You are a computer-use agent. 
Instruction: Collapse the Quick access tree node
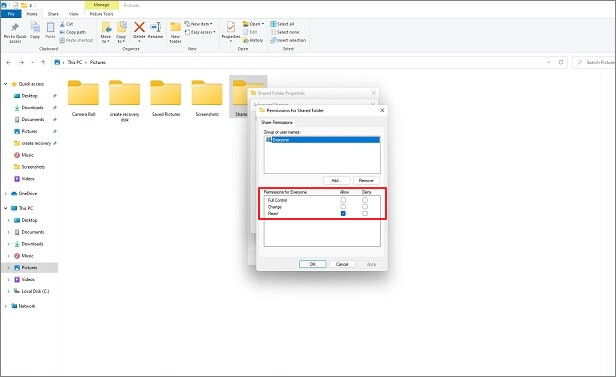[x=6, y=84]
